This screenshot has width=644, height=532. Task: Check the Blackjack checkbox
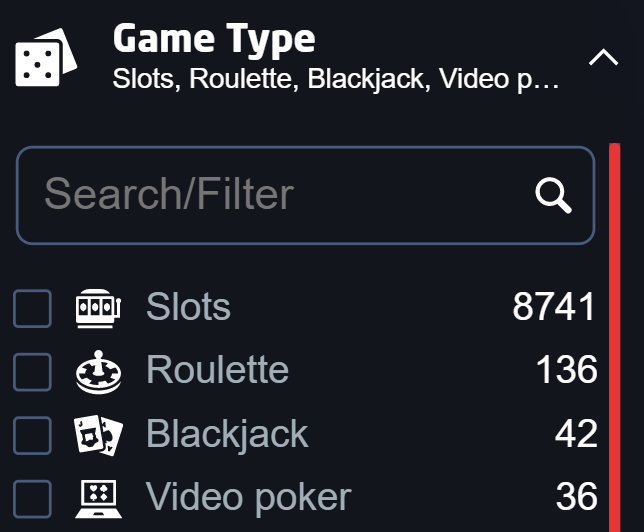[x=32, y=435]
